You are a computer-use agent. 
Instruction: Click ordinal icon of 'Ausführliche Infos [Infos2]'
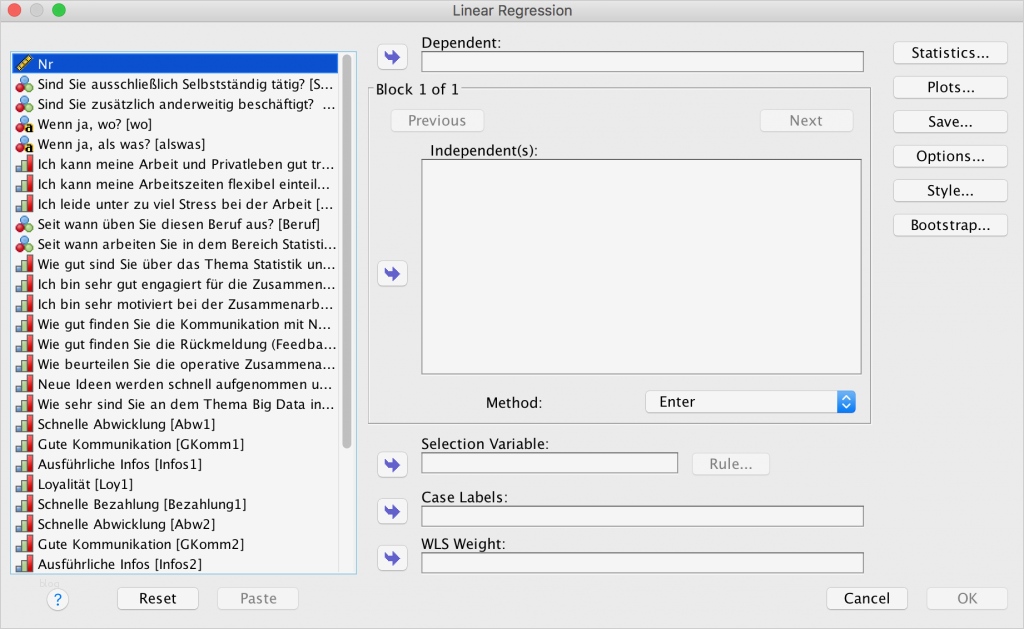pyautogui.click(x=24, y=564)
